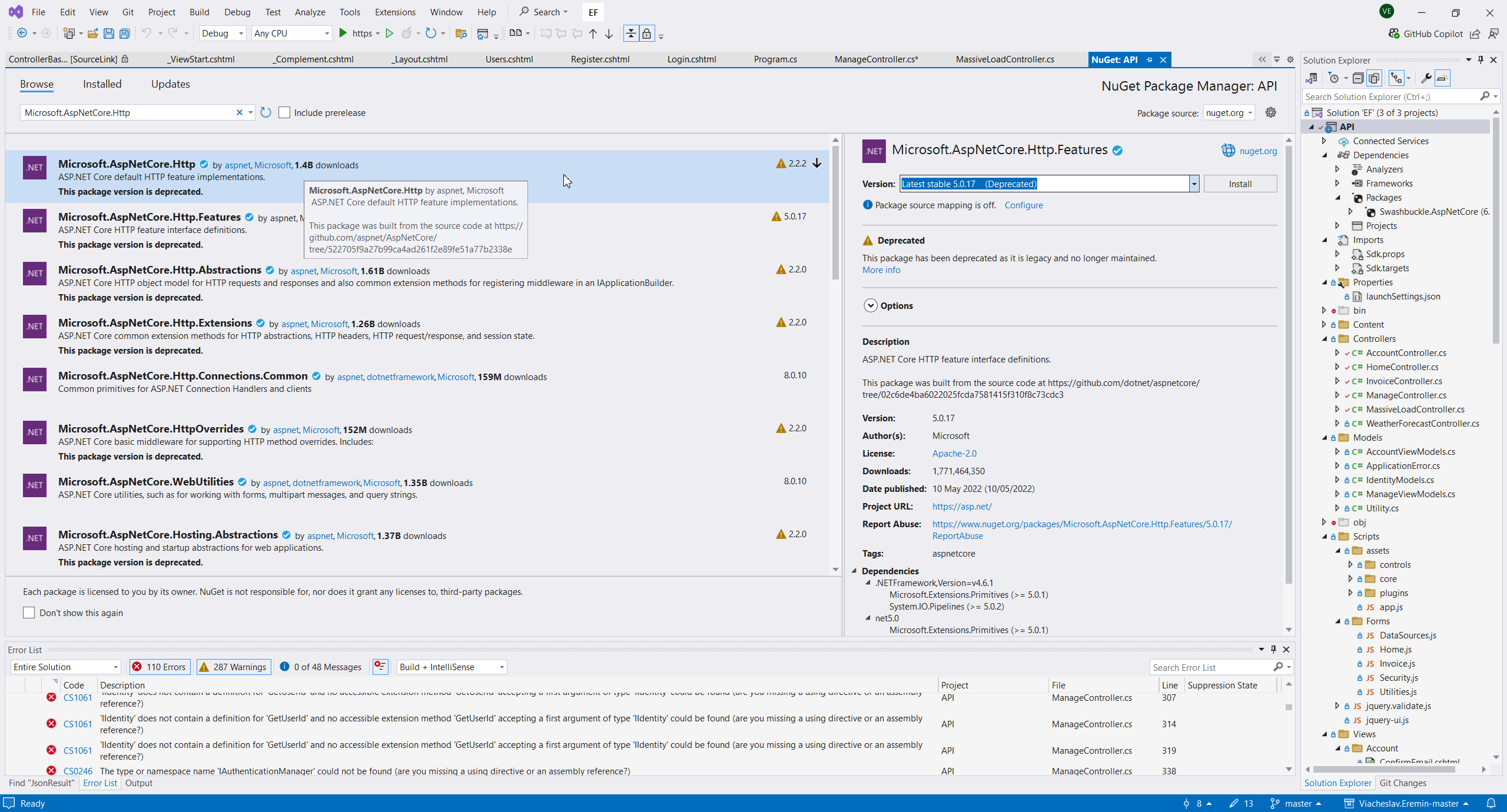Switch to the Installed tab
This screenshot has height=812, width=1507.
coord(102,84)
